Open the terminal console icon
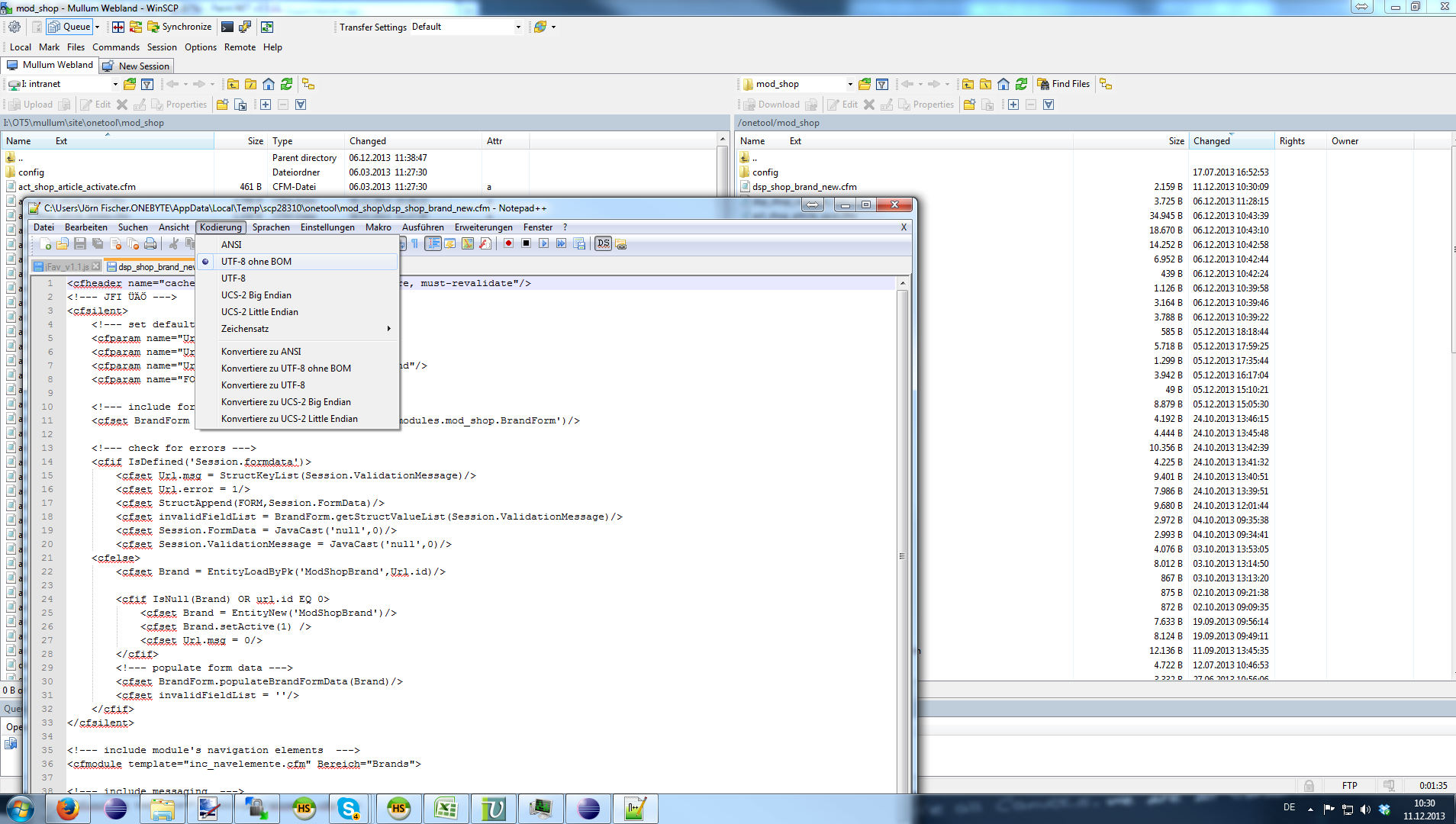The image size is (1456, 824). pos(227,27)
